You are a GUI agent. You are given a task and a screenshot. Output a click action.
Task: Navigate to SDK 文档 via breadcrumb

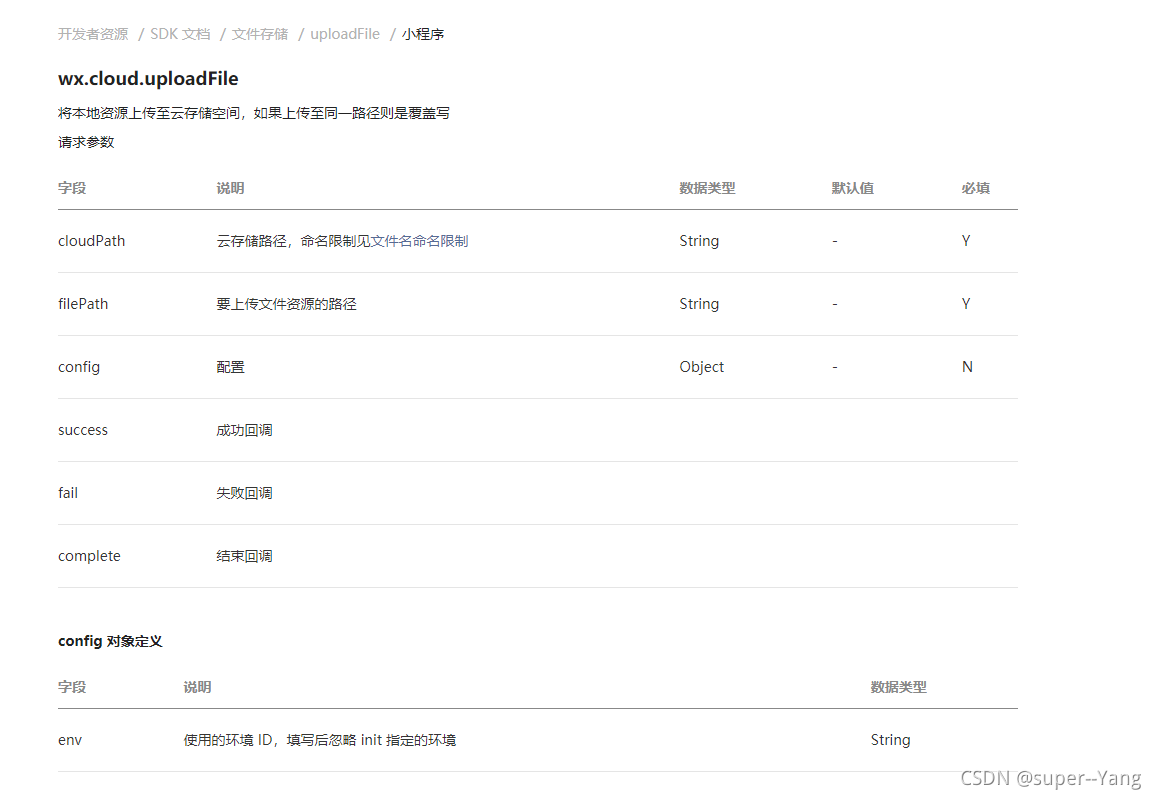click(x=180, y=33)
